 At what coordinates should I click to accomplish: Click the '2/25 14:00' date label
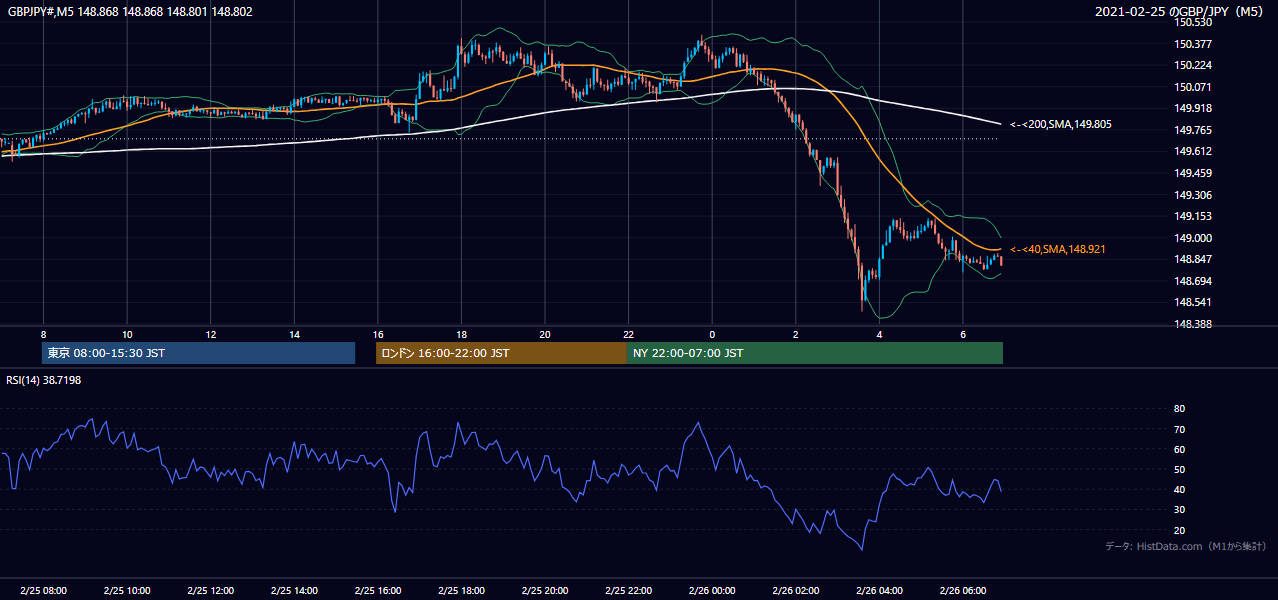(294, 591)
